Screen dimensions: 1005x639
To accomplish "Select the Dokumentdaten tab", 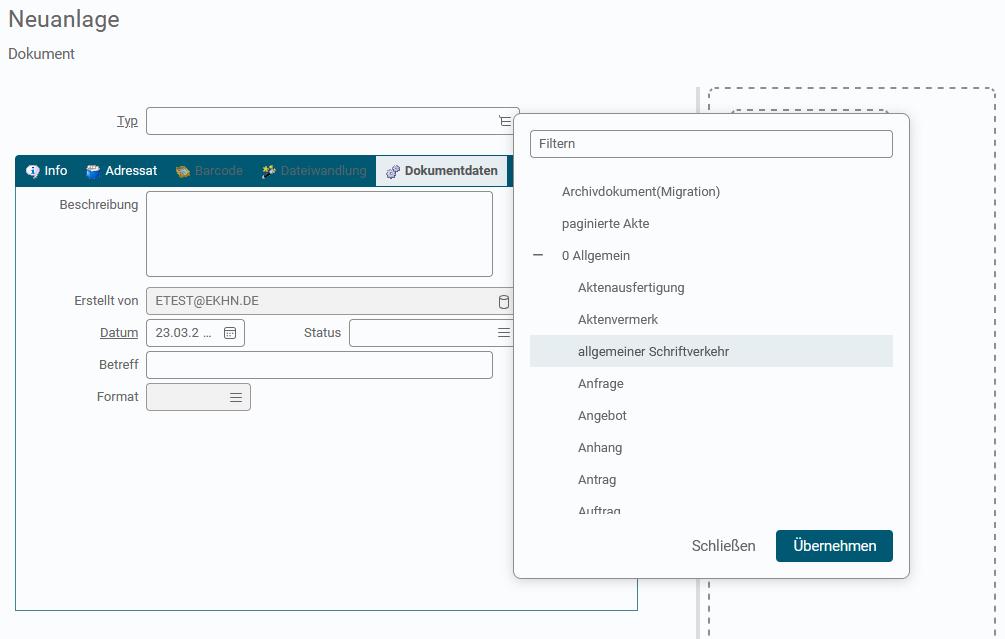I will (442, 171).
